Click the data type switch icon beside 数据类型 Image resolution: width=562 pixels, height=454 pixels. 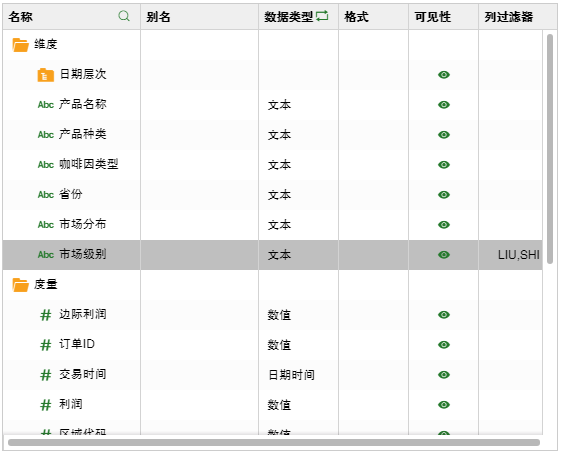[322, 16]
